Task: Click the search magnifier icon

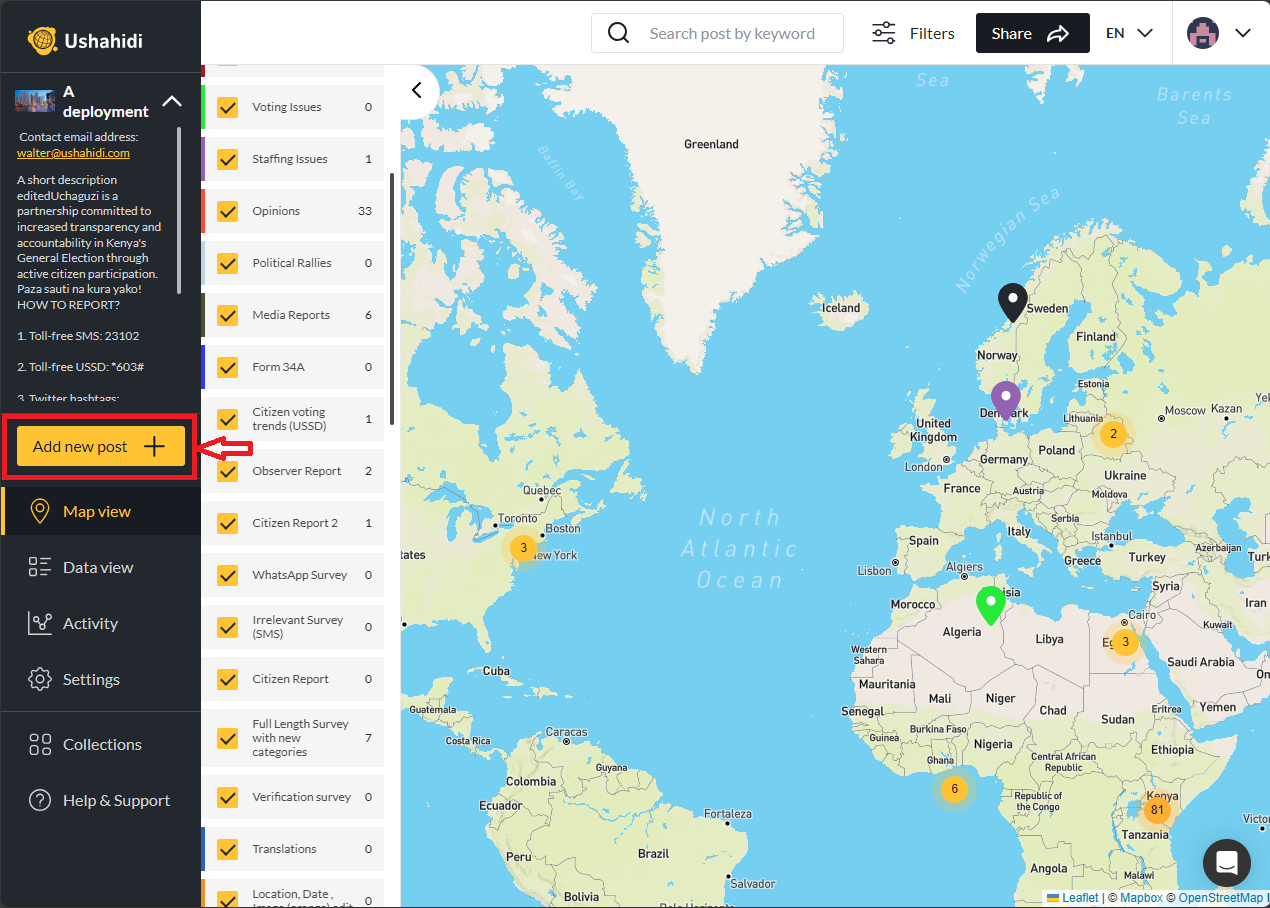Action: [618, 32]
